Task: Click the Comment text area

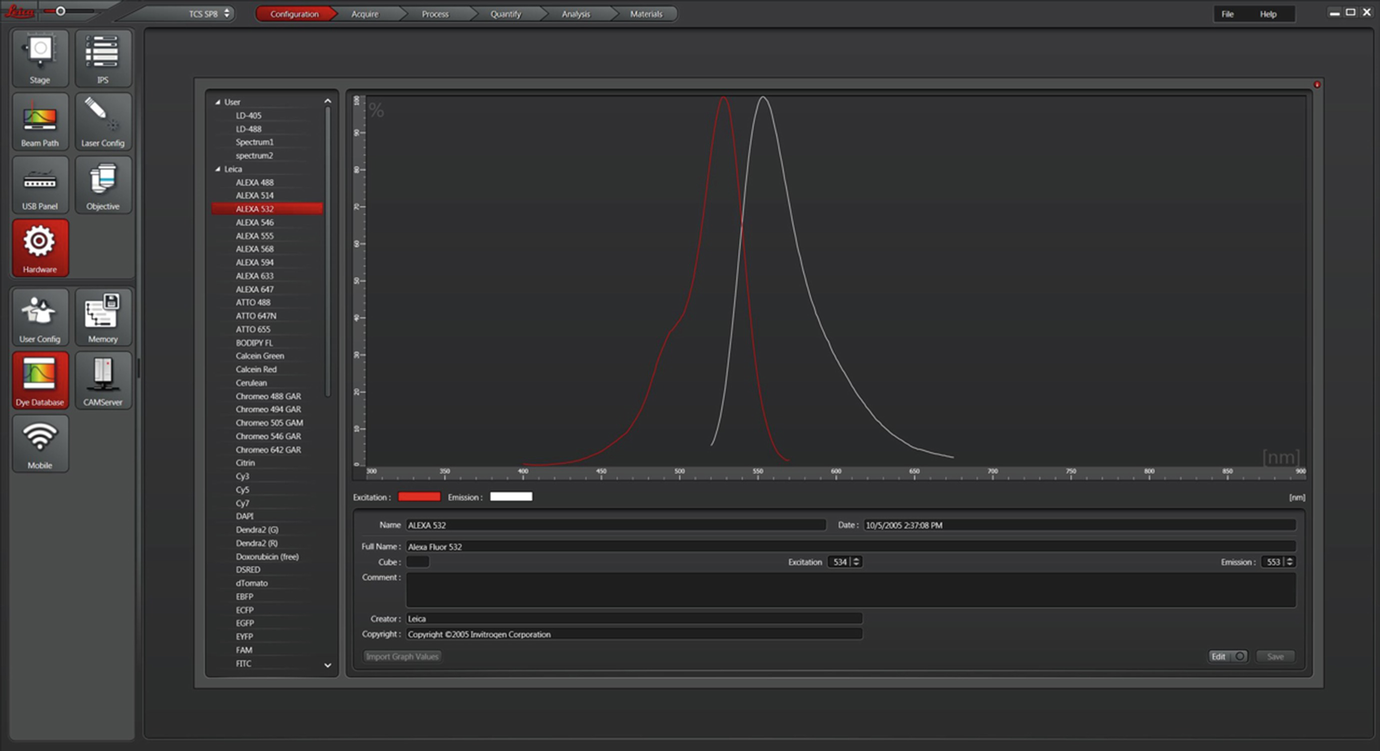Action: point(851,590)
